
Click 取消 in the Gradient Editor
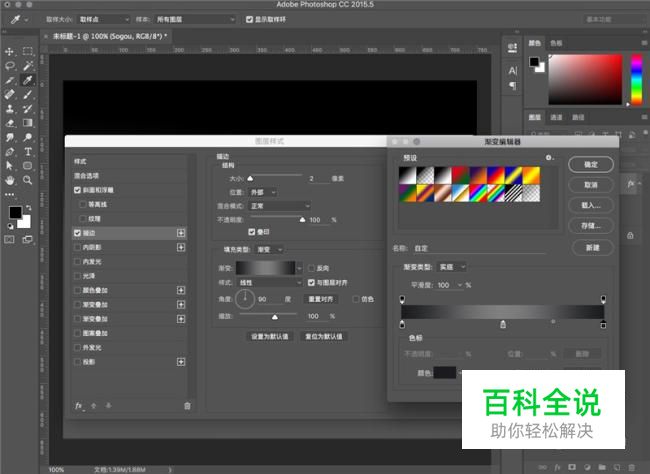click(591, 185)
